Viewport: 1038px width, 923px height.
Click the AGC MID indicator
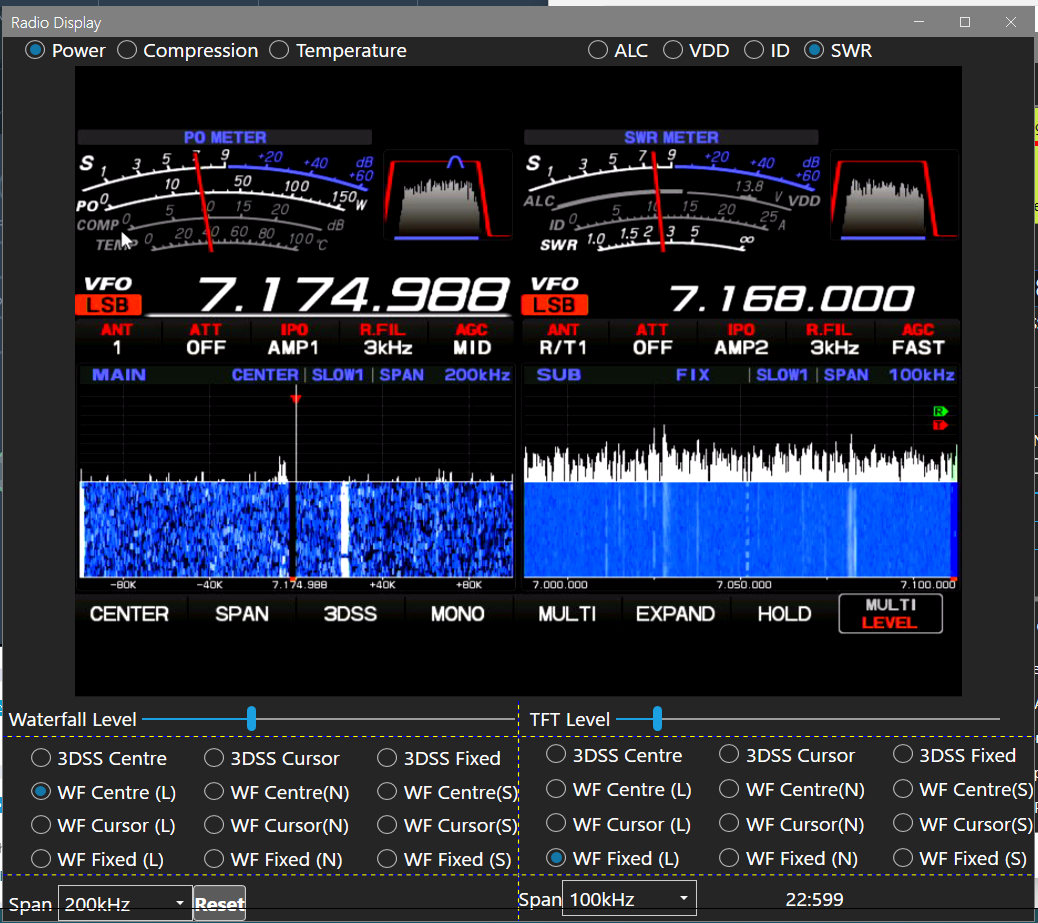(472, 339)
